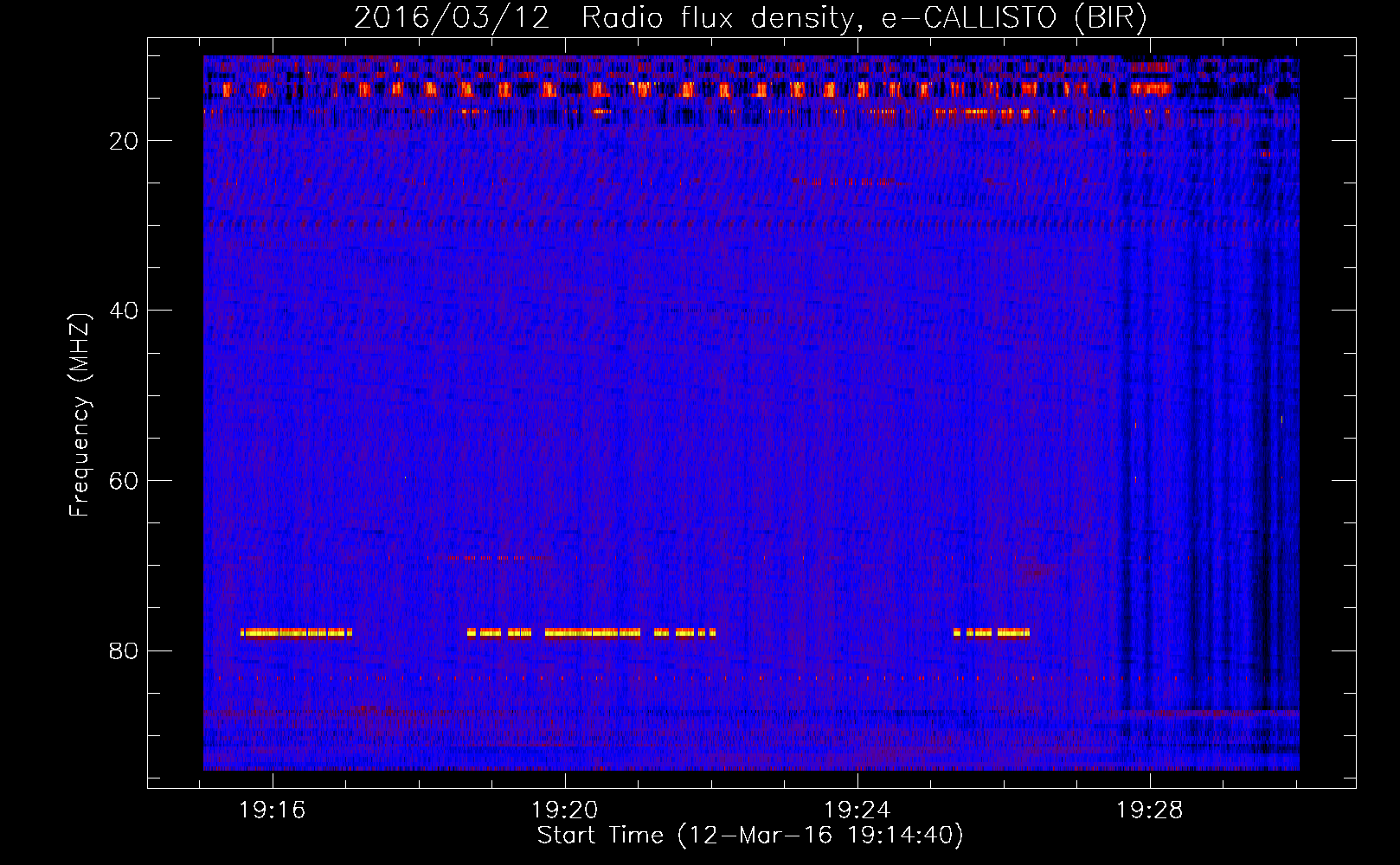
Task: Click the 'Start Time (12-Mar-16 19:14:40)' label
Action: [x=750, y=836]
